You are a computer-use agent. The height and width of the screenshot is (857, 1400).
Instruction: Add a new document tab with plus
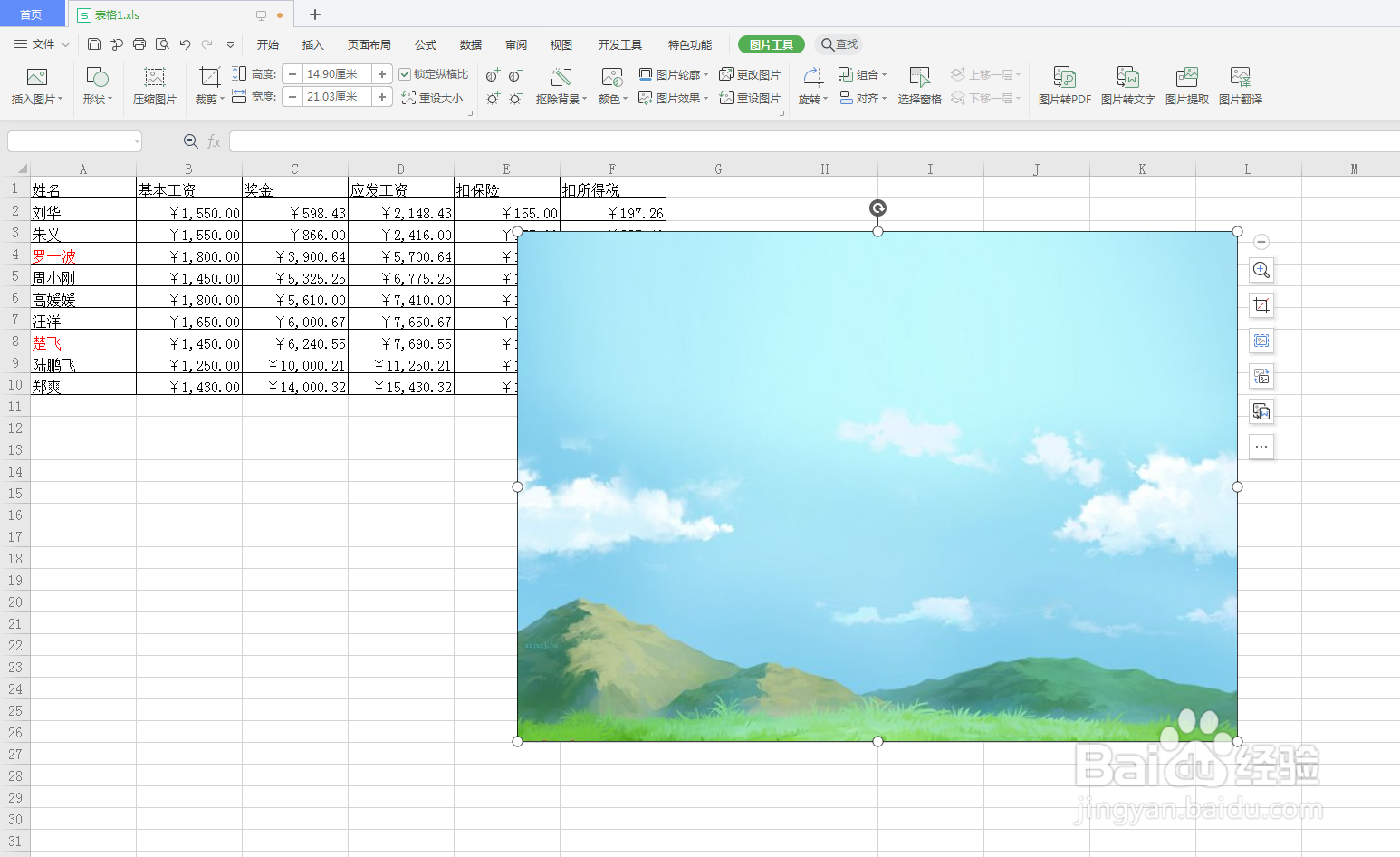pos(315,14)
